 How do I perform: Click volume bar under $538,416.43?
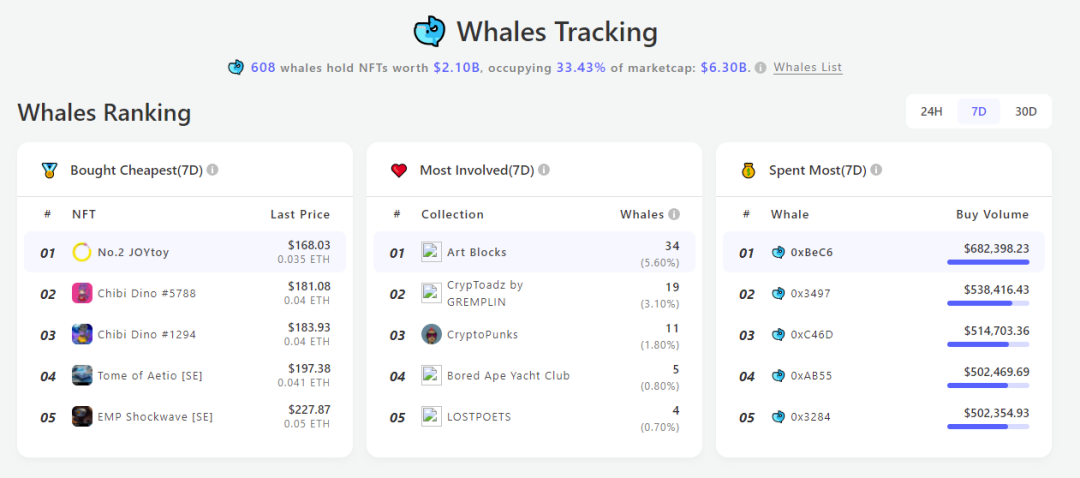point(988,303)
